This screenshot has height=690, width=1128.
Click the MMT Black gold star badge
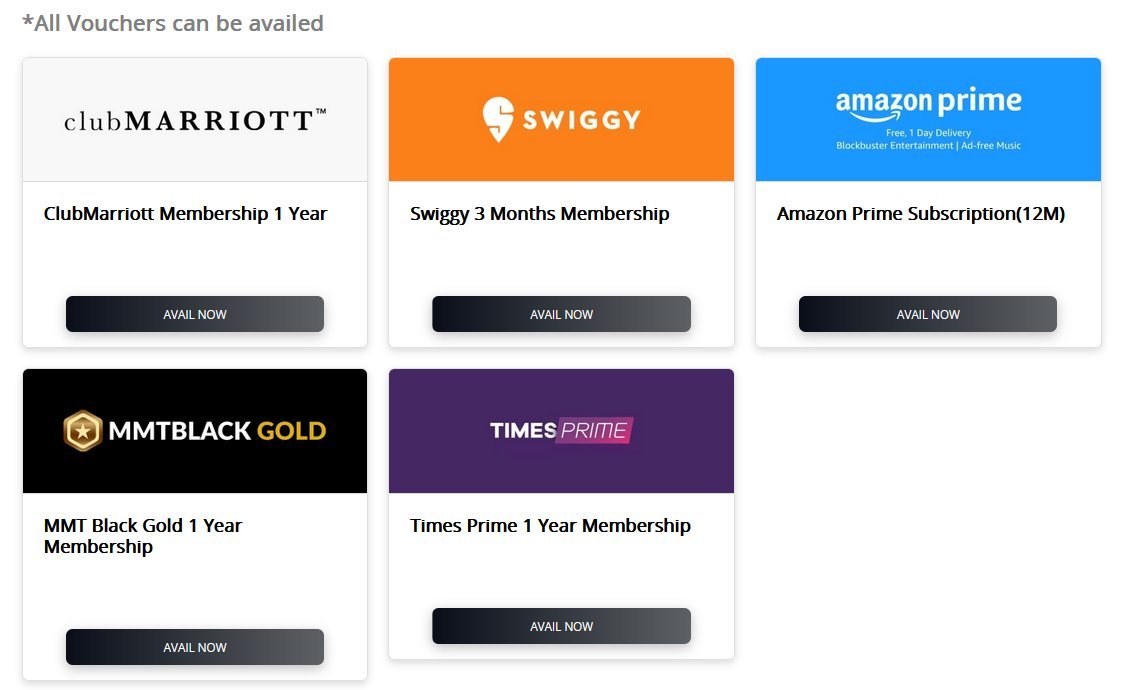83,431
